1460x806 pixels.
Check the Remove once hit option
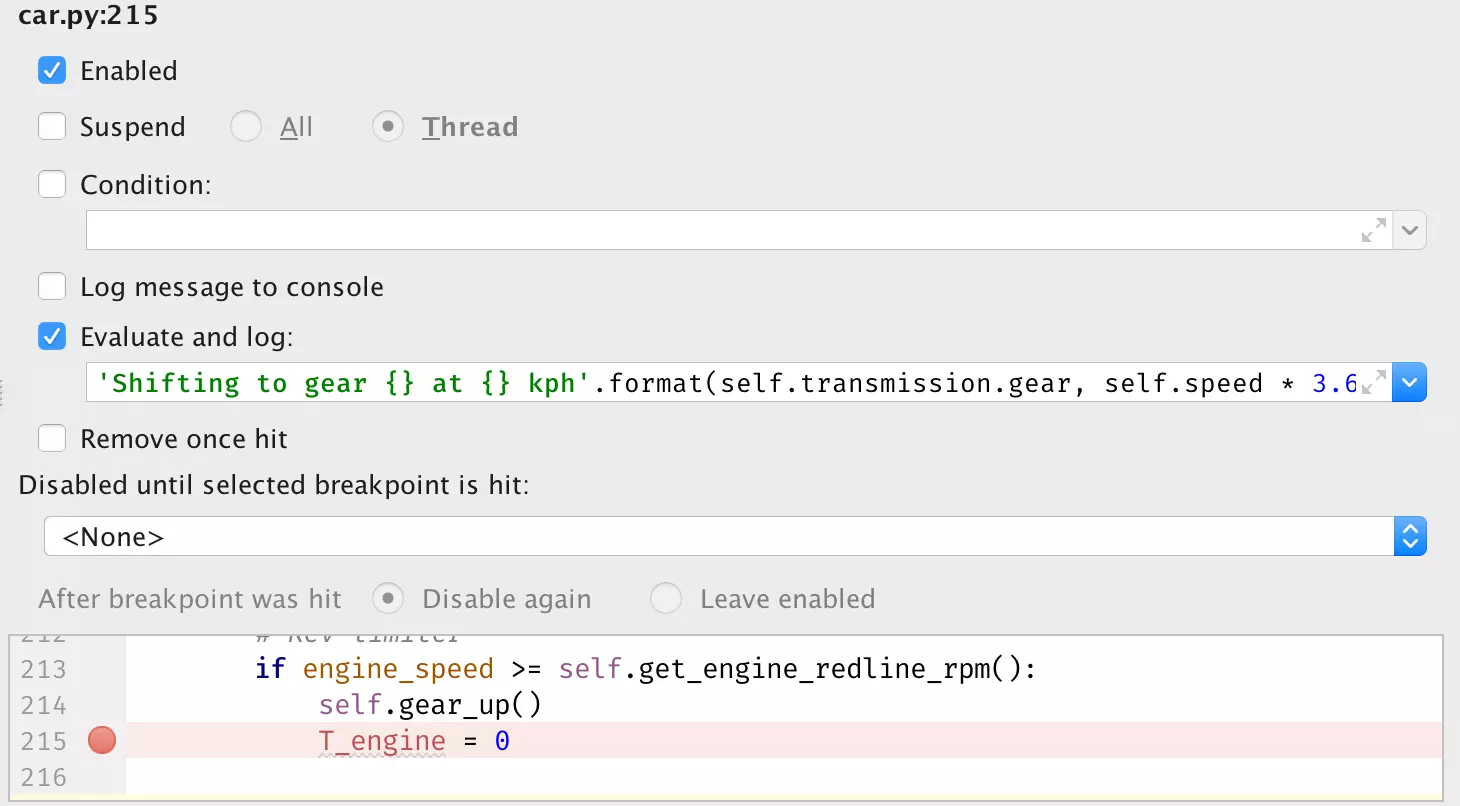pyautogui.click(x=52, y=439)
